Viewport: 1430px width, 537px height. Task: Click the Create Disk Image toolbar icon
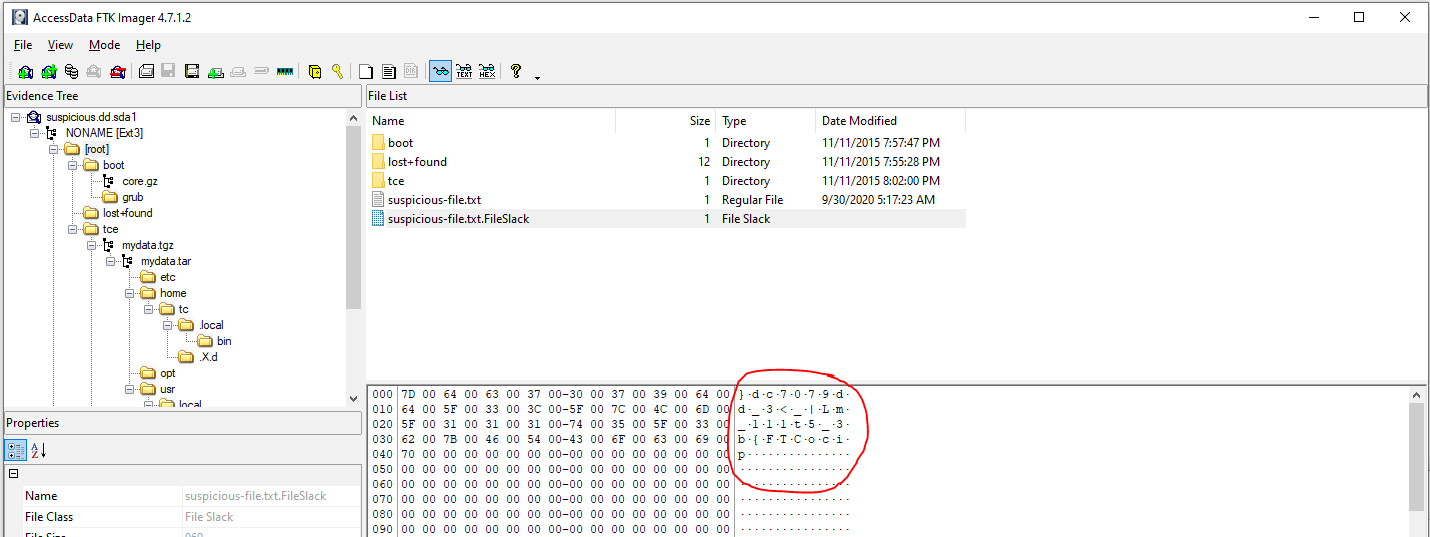click(x=146, y=71)
